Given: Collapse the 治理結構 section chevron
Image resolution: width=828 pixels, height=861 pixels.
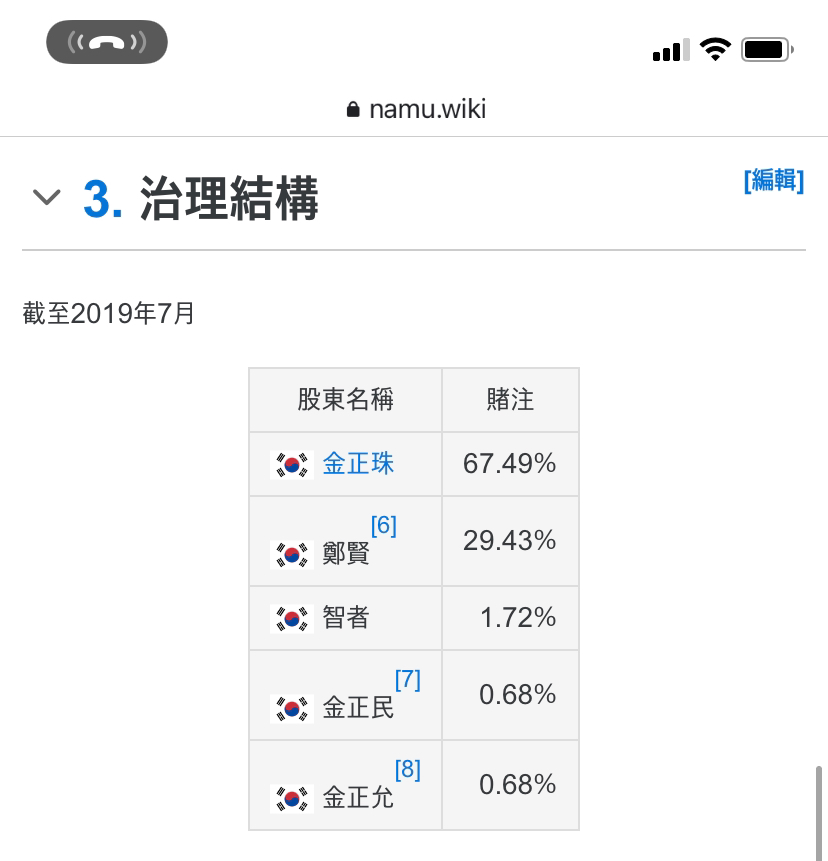Looking at the screenshot, I should pyautogui.click(x=47, y=197).
